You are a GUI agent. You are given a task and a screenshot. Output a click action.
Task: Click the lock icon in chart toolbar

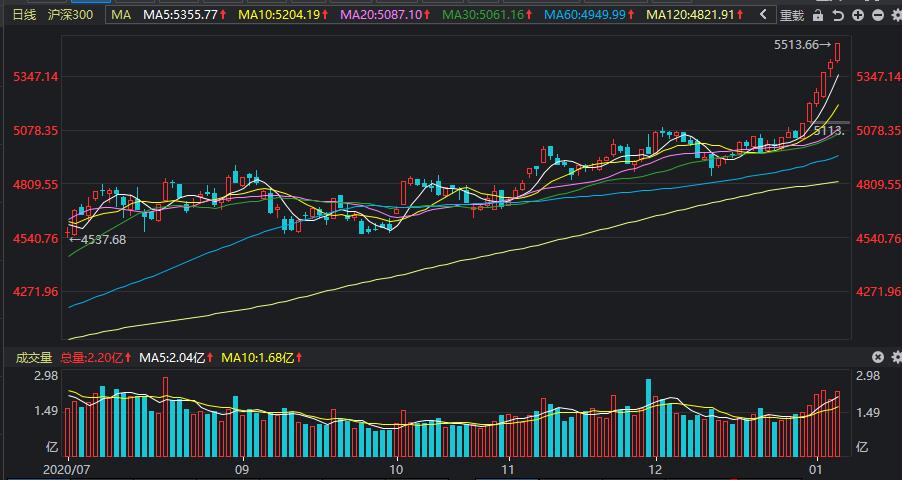(x=817, y=16)
